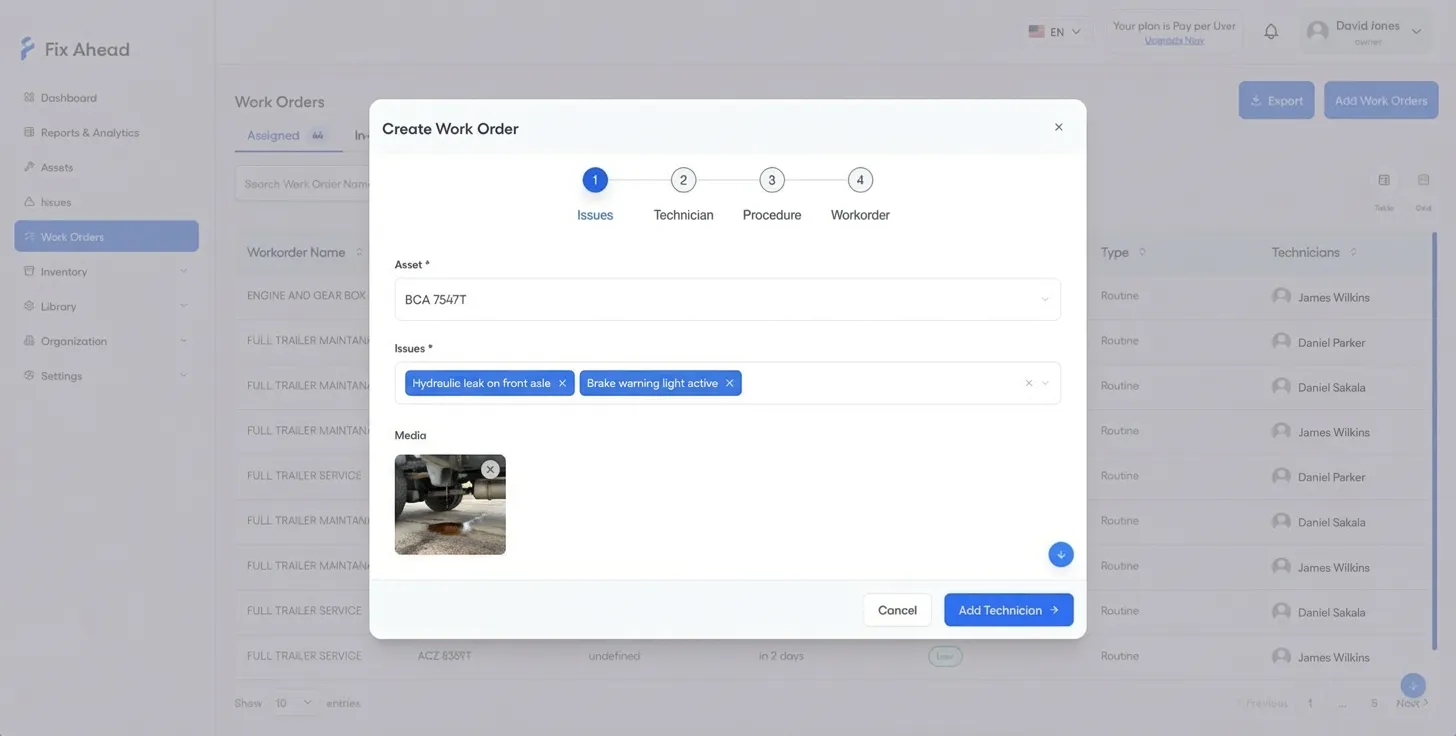1456x736 pixels.
Task: Open Settings from the sidebar icon
Action: click(x=29, y=375)
